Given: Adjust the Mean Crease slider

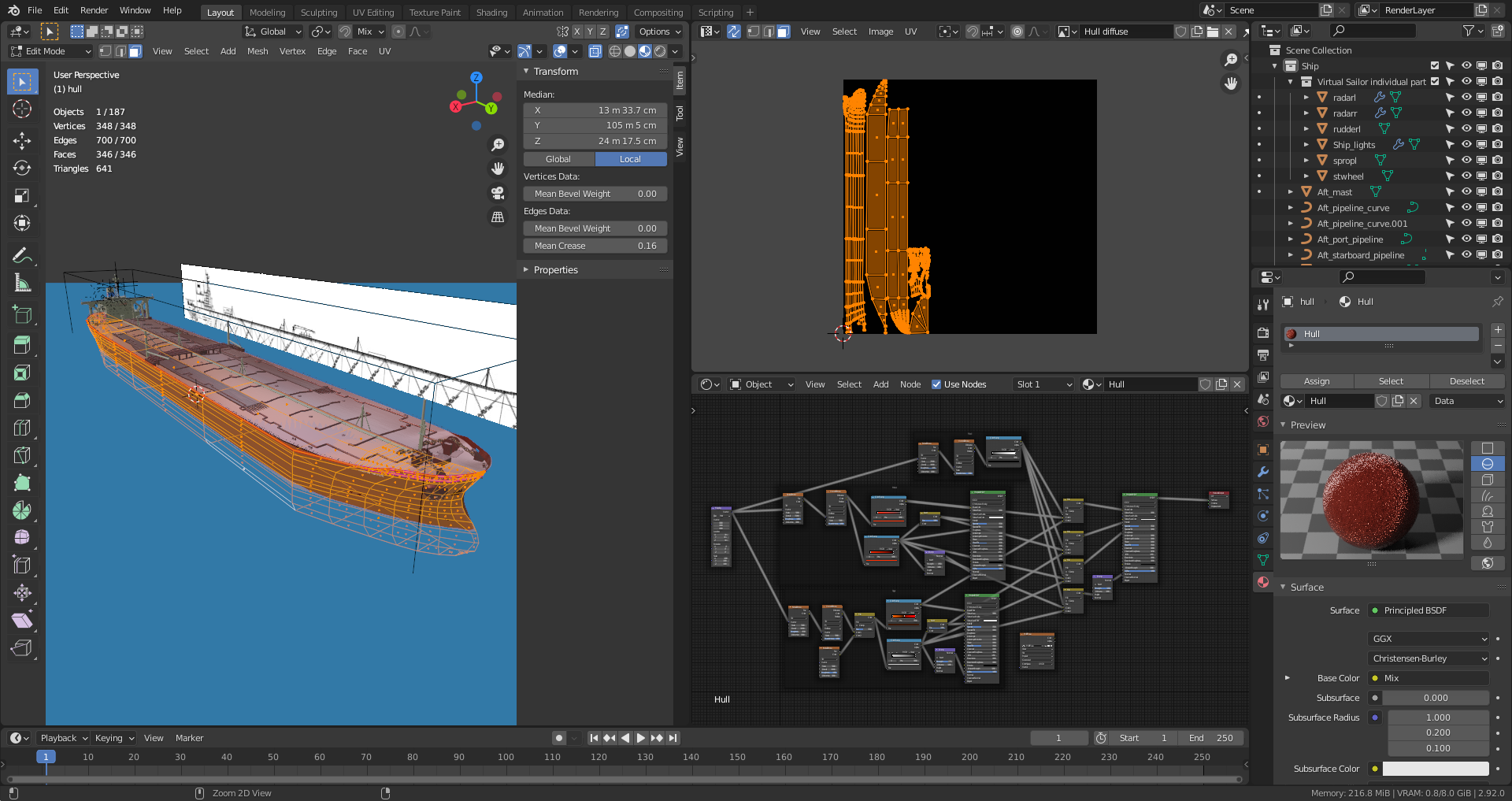Looking at the screenshot, I should tap(595, 246).
